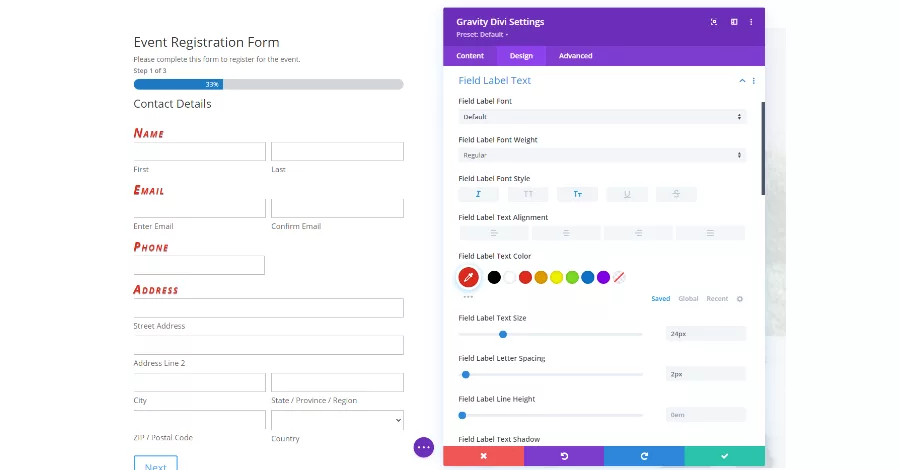Click the settings panel vertical scrollbar
Screen dimensions: 899x470
tap(763, 148)
